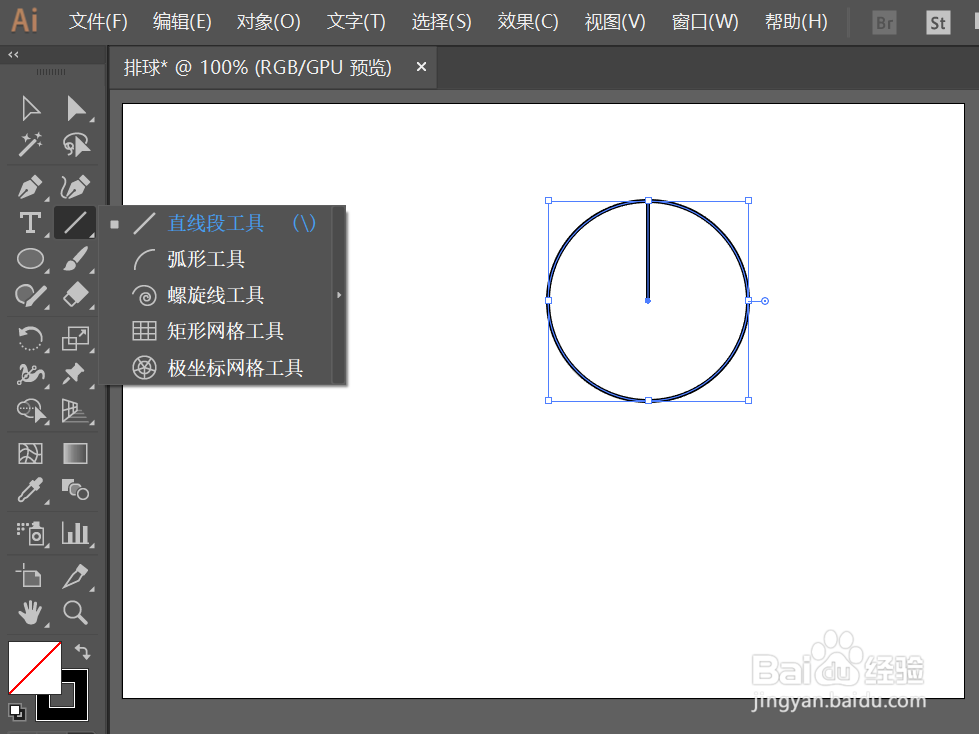Open Adobe Bridge via the Br icon
The image size is (979, 734).
click(883, 20)
